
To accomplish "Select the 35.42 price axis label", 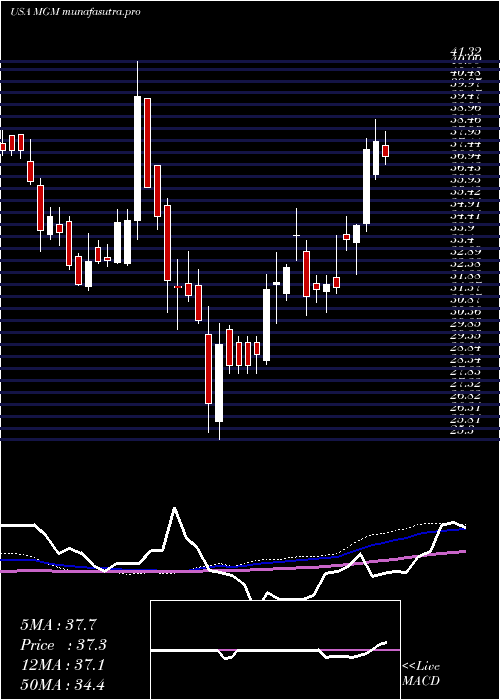I will click(465, 192).
